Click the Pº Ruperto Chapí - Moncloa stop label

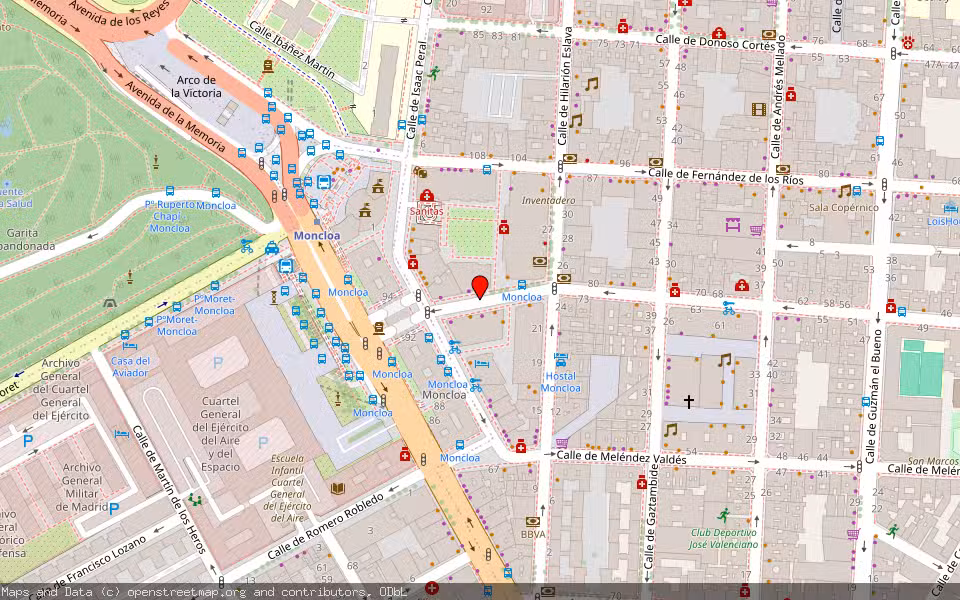[170, 216]
